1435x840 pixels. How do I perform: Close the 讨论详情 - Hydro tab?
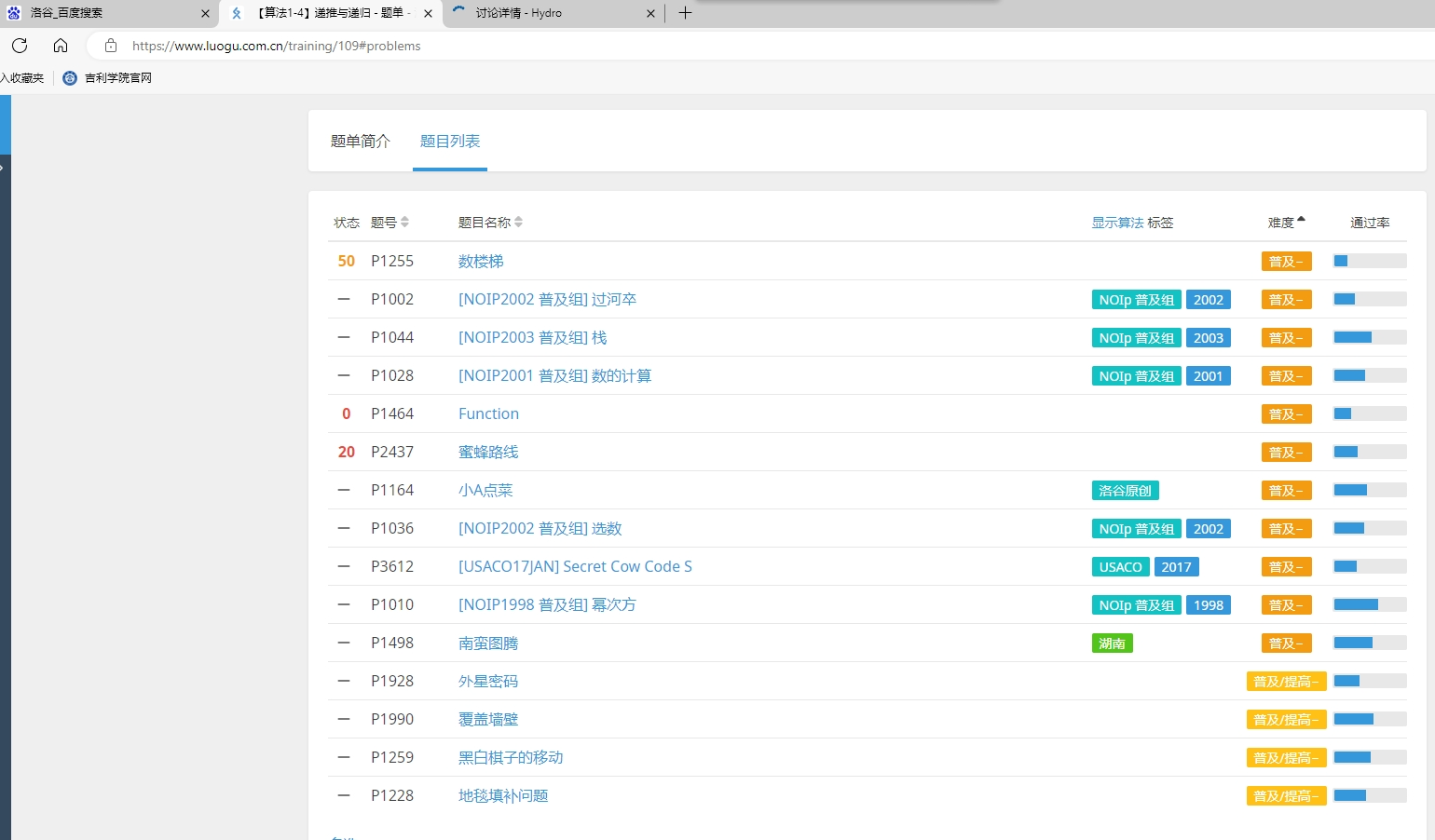[650, 13]
